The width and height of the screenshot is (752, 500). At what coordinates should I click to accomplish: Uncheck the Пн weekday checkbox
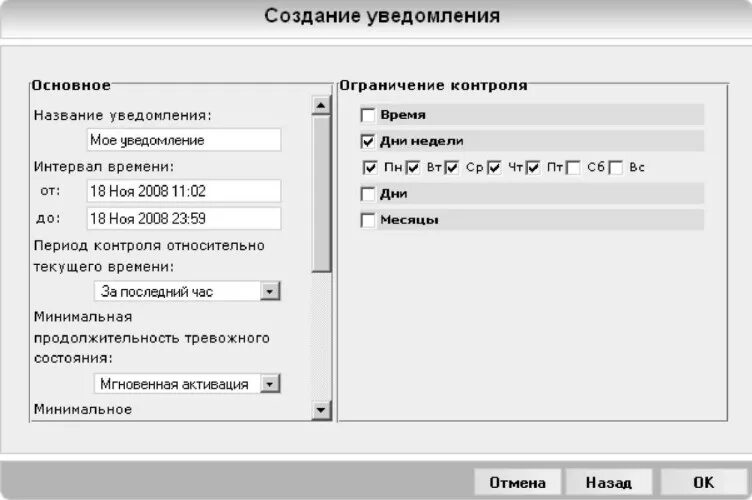370,168
